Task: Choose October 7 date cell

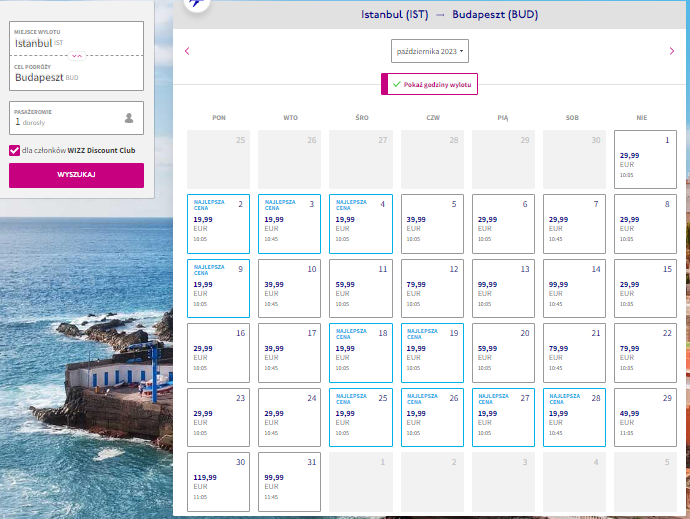Action: pos(574,224)
